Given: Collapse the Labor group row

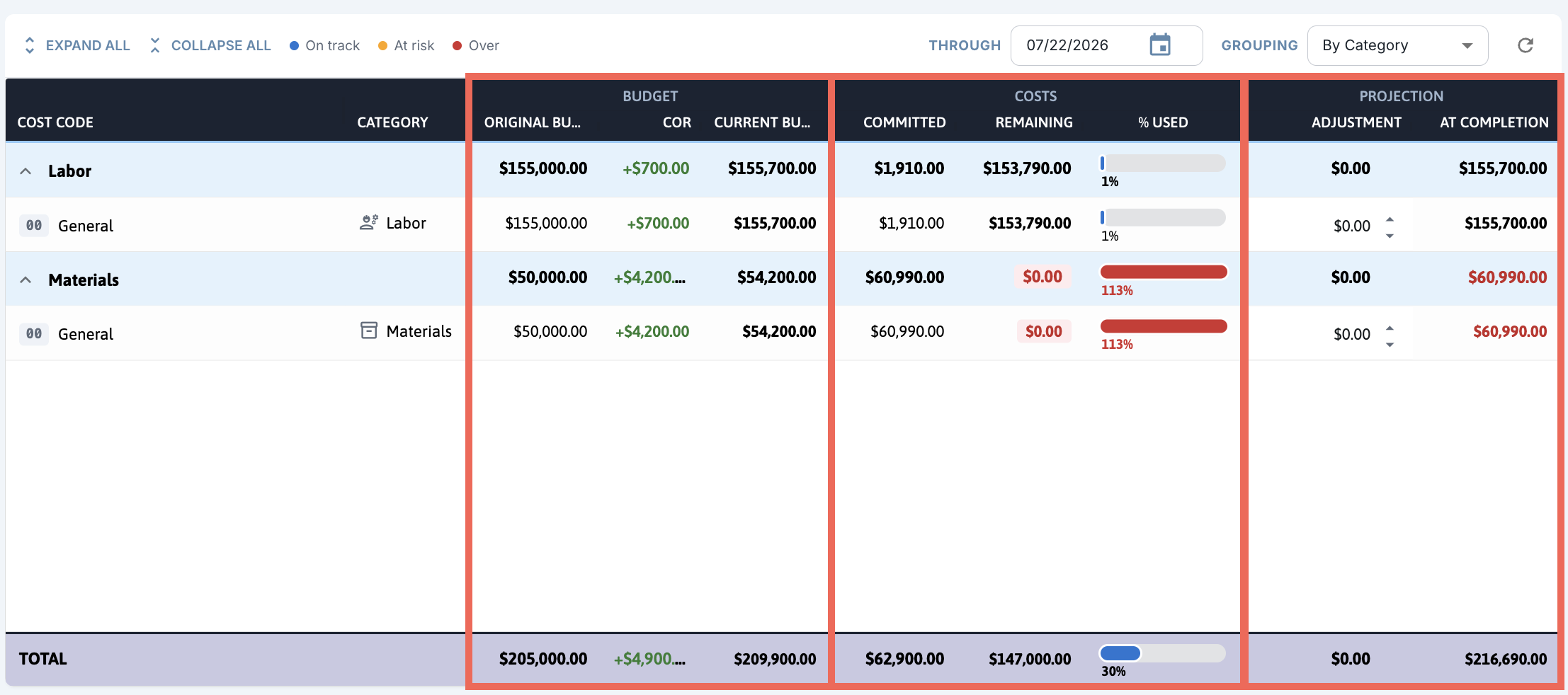Looking at the screenshot, I should [25, 171].
